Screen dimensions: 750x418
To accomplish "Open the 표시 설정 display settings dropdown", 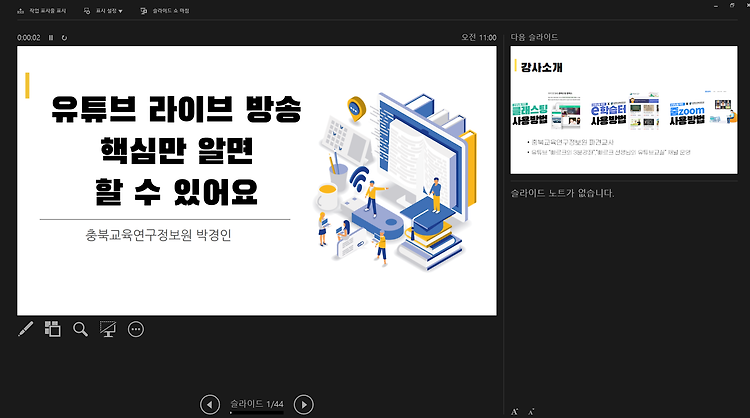I will click(103, 11).
